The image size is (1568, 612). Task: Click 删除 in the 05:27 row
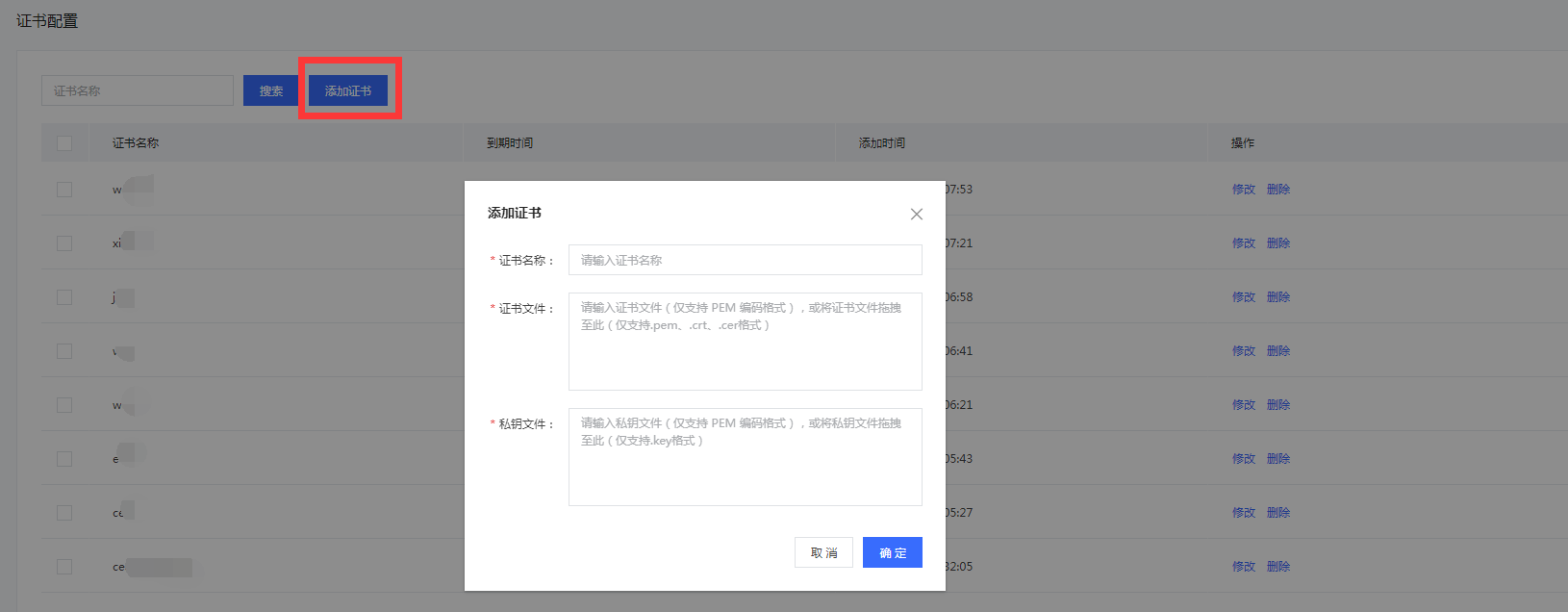(1278, 513)
